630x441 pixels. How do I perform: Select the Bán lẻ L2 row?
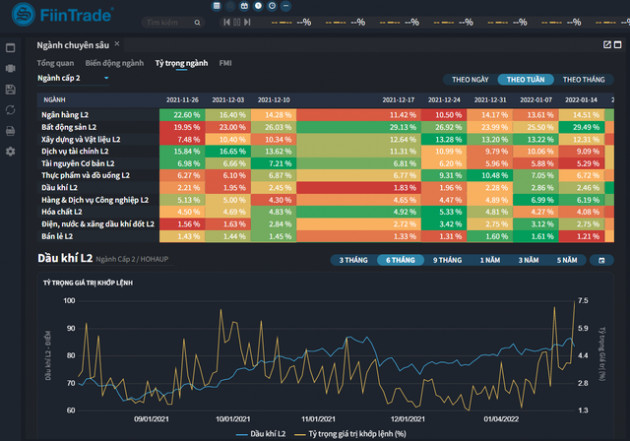click(x=325, y=236)
